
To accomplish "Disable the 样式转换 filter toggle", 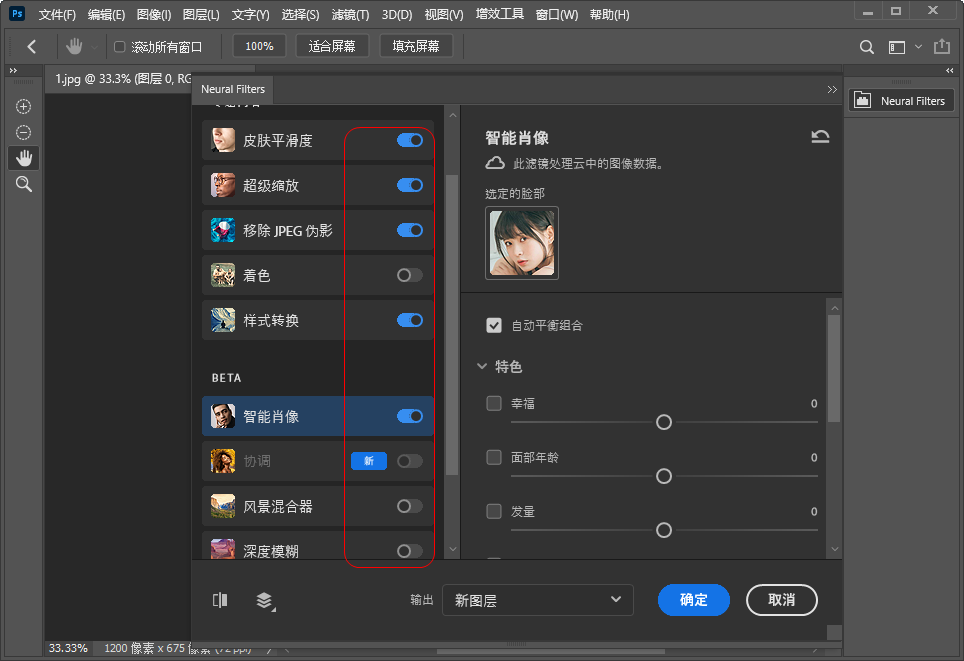I will pyautogui.click(x=408, y=320).
